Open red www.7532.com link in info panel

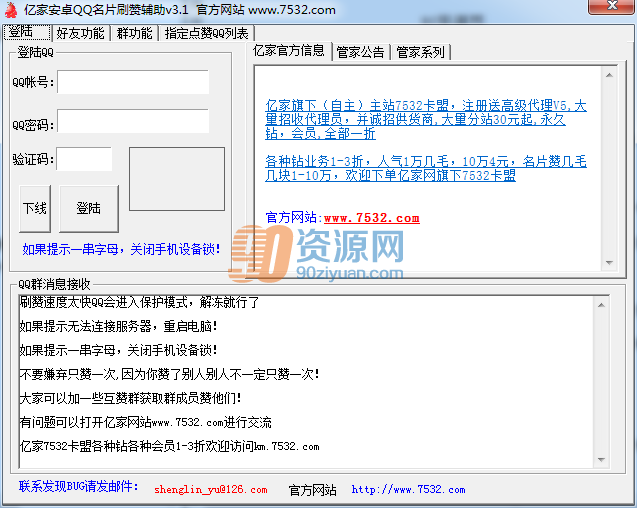[x=372, y=218]
